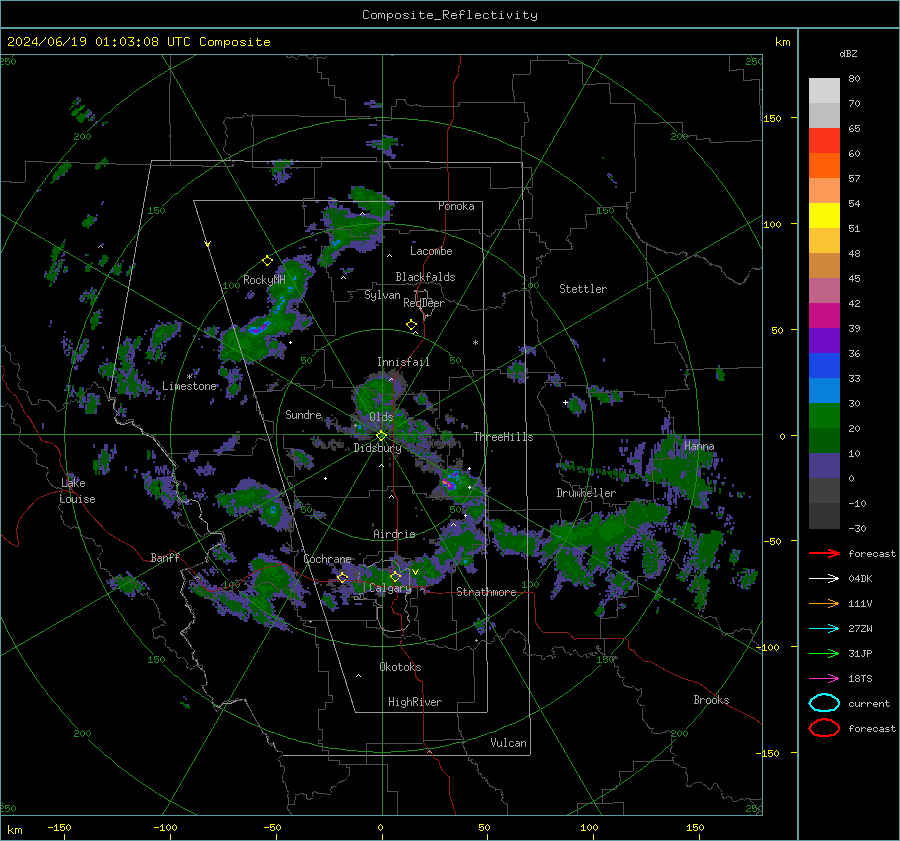Click the Stettler town label
900x841 pixels.
[x=583, y=289]
